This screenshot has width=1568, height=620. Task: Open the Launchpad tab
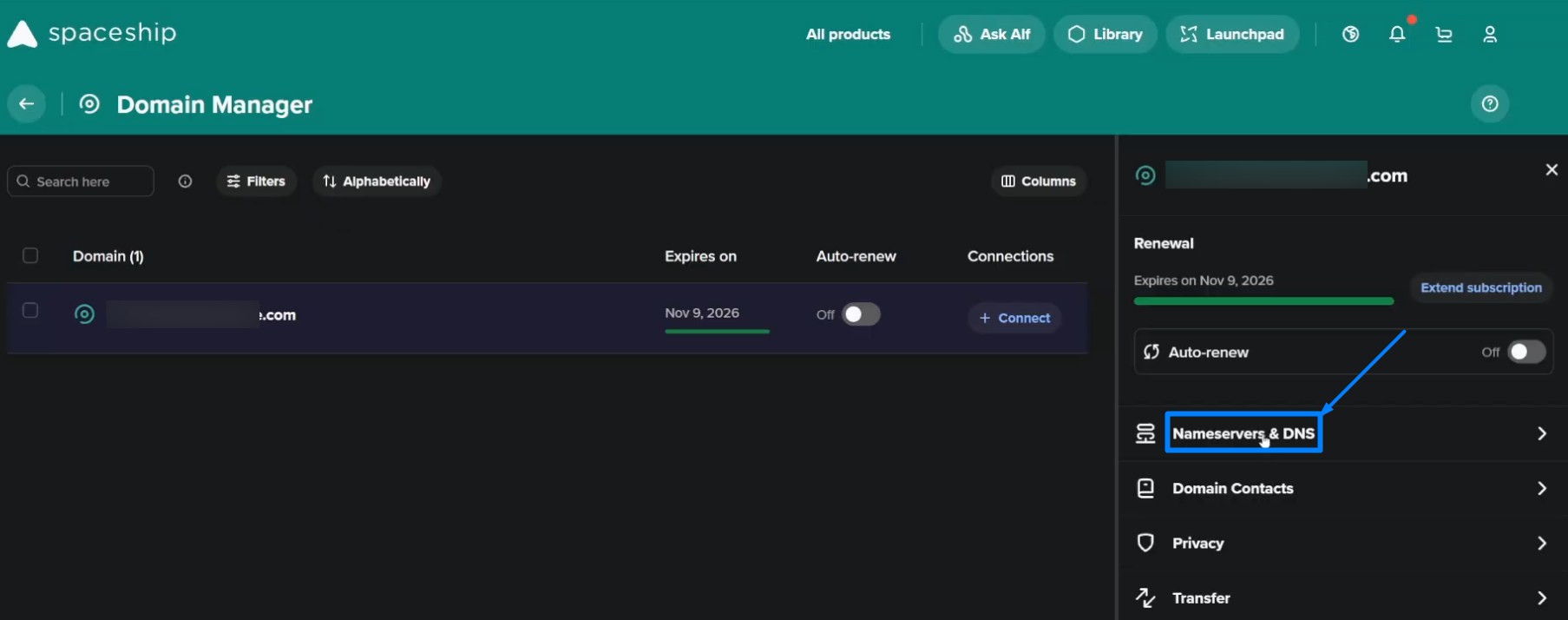point(1232,35)
